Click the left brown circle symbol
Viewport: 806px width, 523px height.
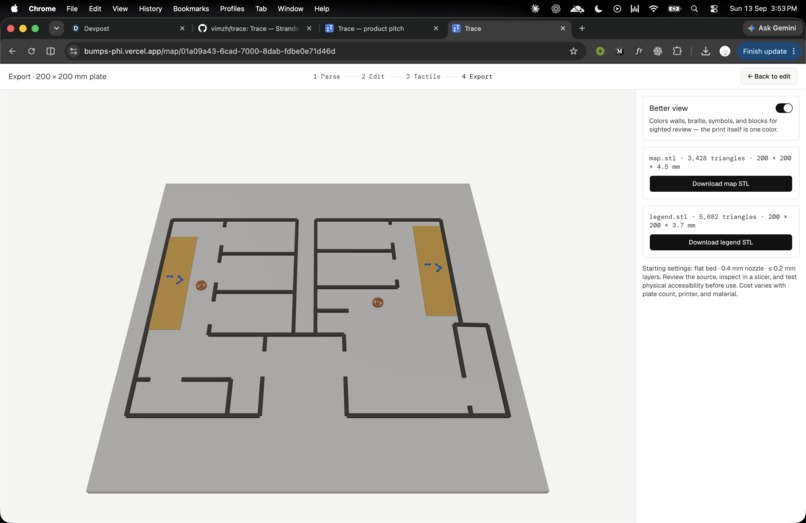201,285
